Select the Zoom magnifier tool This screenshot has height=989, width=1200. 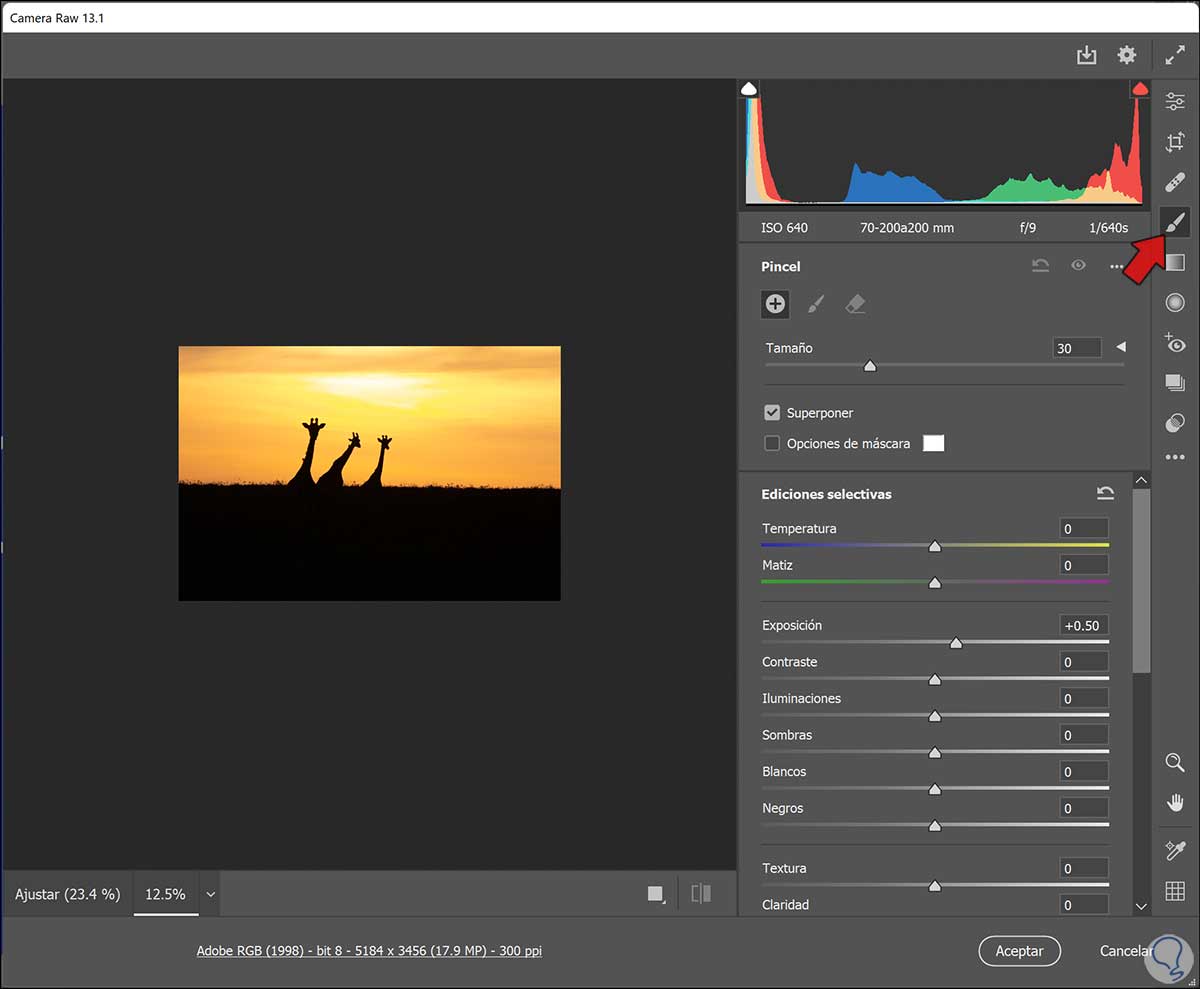coord(1175,763)
